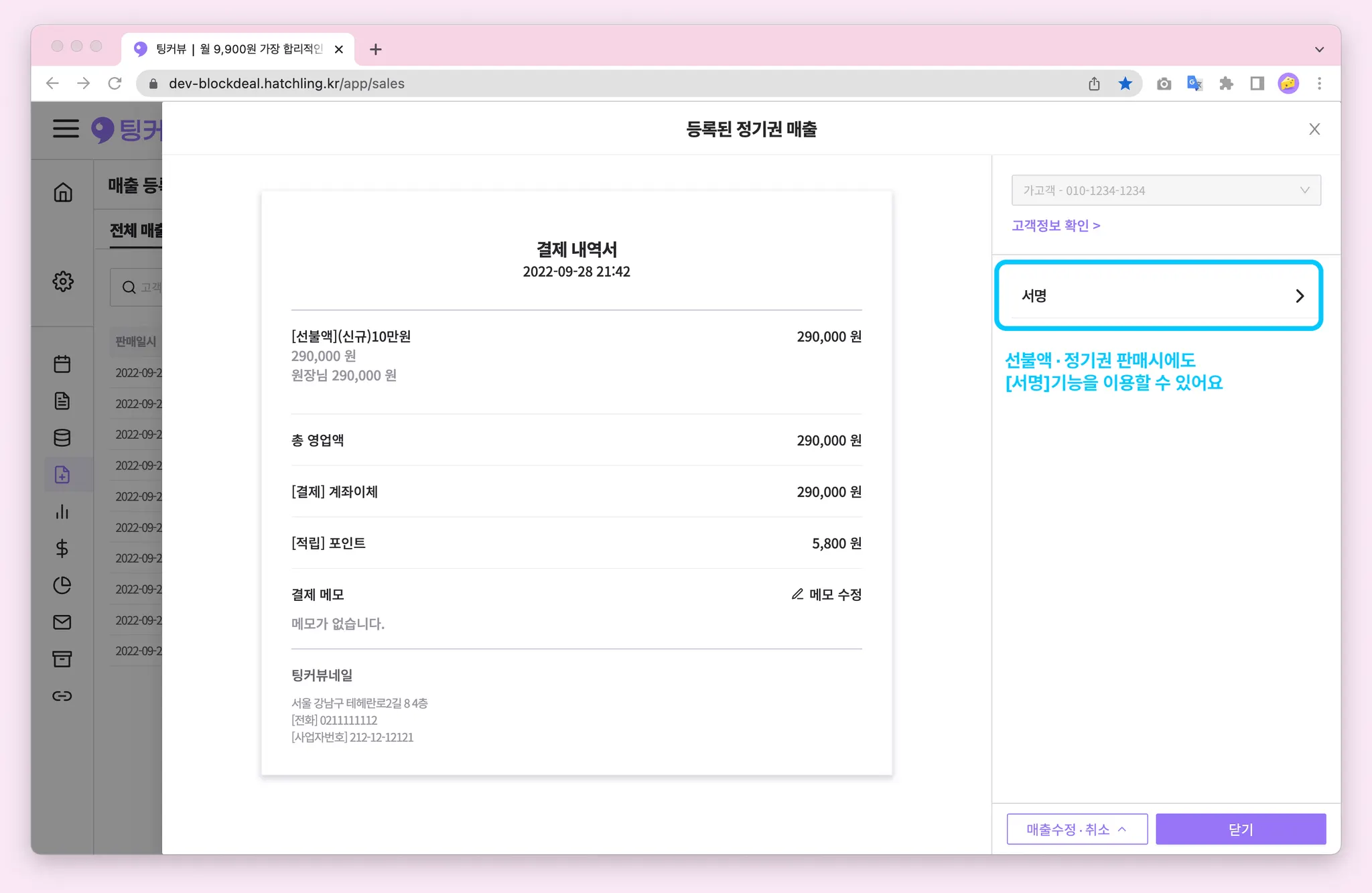This screenshot has height=893, width=1372.
Task: Bookmark page with the star icon
Action: [1125, 84]
